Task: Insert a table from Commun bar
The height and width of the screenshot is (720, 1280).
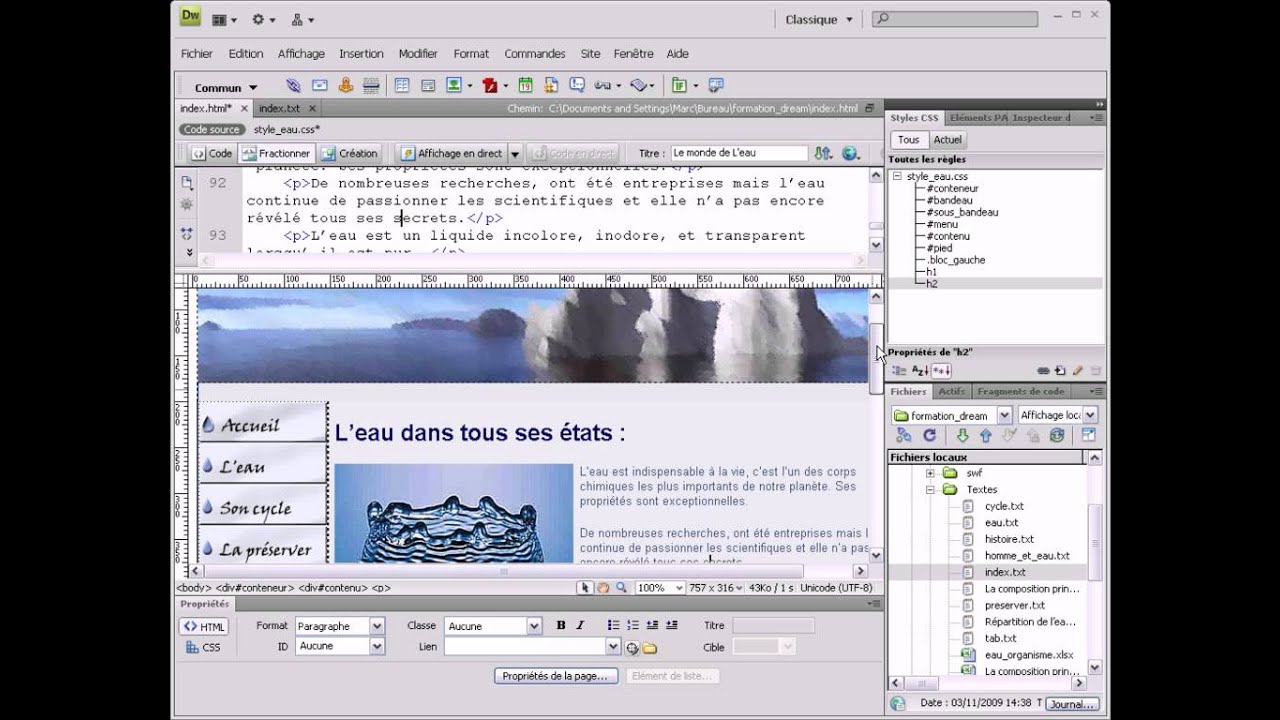Action: click(402, 86)
